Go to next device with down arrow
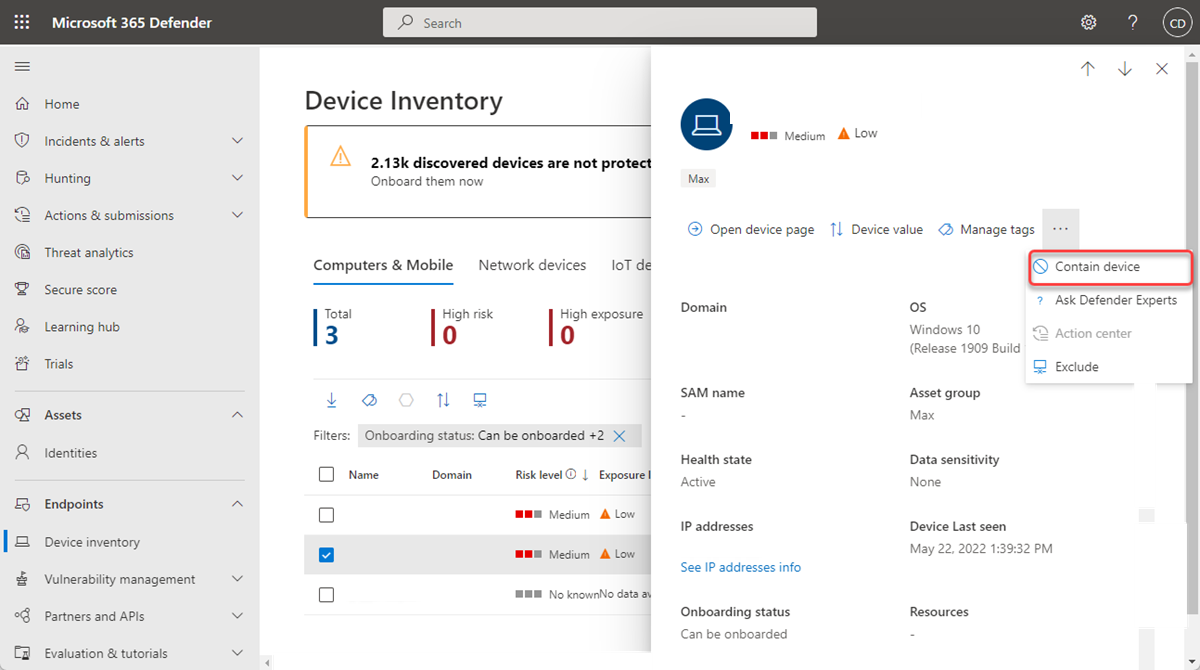1200x670 pixels. [x=1125, y=69]
